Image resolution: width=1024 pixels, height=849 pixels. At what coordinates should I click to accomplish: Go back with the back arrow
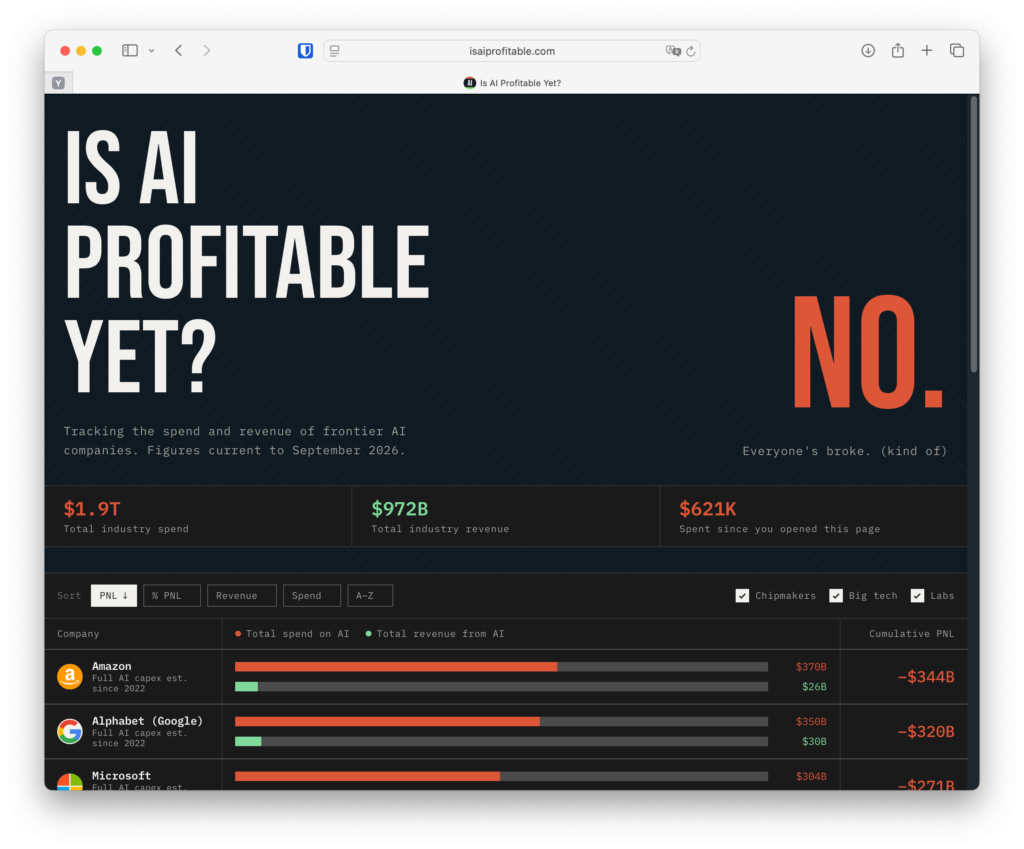179,50
